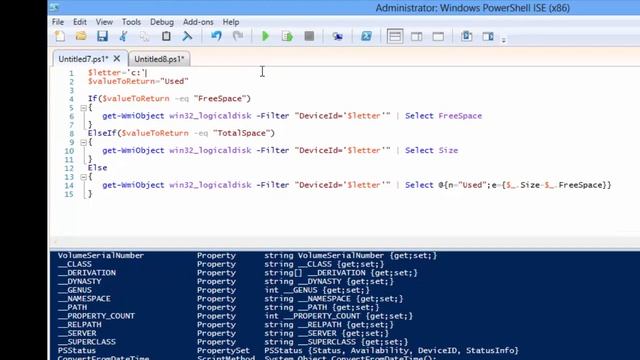Switch to the Untitled8.ps1 tab

[x=159, y=59]
